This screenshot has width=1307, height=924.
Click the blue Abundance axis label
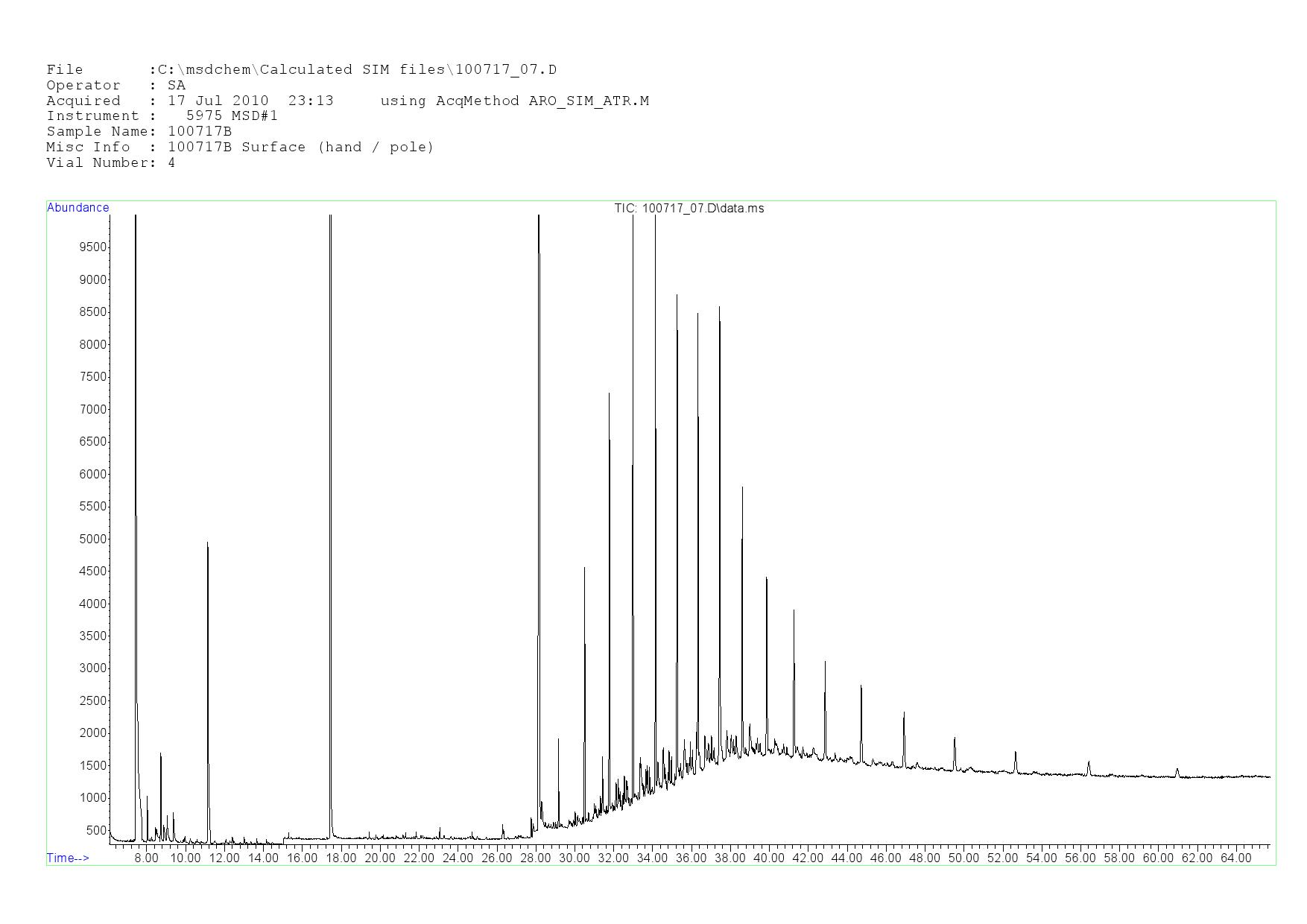[77, 208]
